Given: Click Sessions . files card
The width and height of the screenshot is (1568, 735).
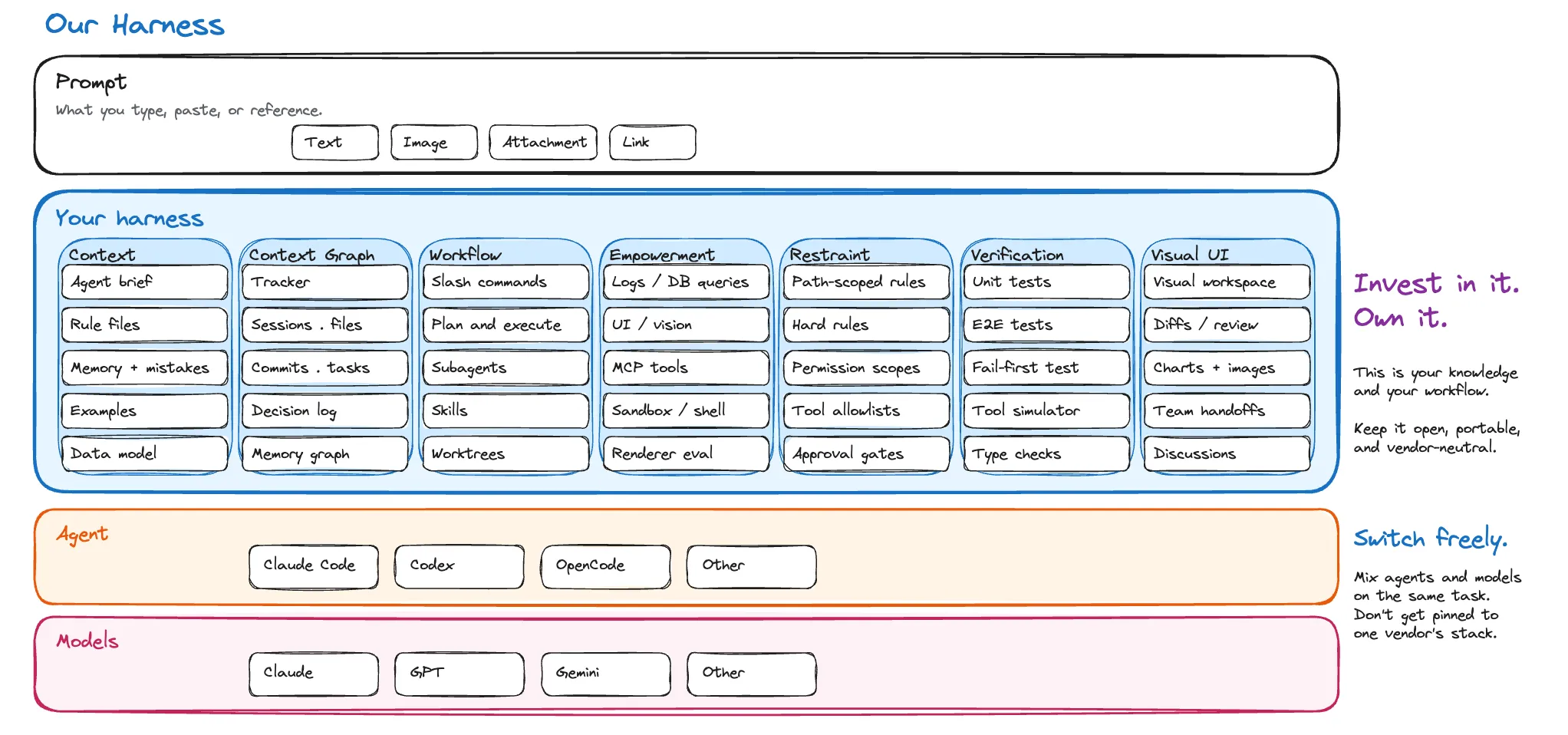Looking at the screenshot, I should pyautogui.click(x=325, y=325).
